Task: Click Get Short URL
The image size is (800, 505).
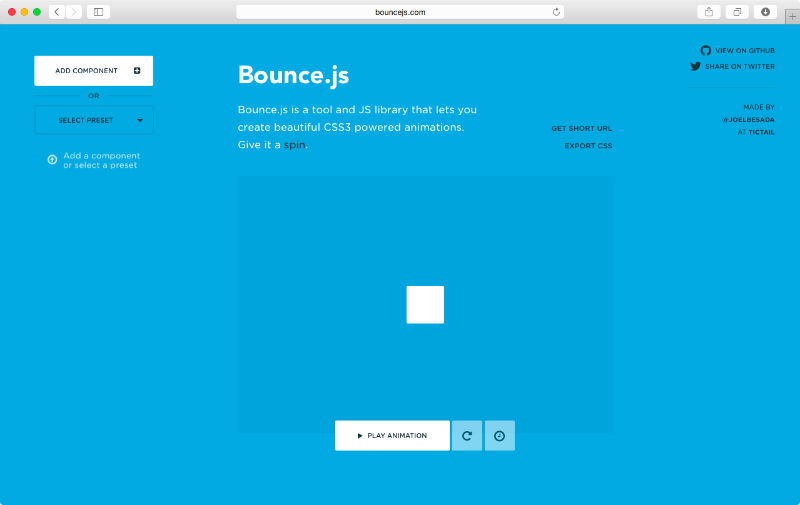Action: [582, 129]
